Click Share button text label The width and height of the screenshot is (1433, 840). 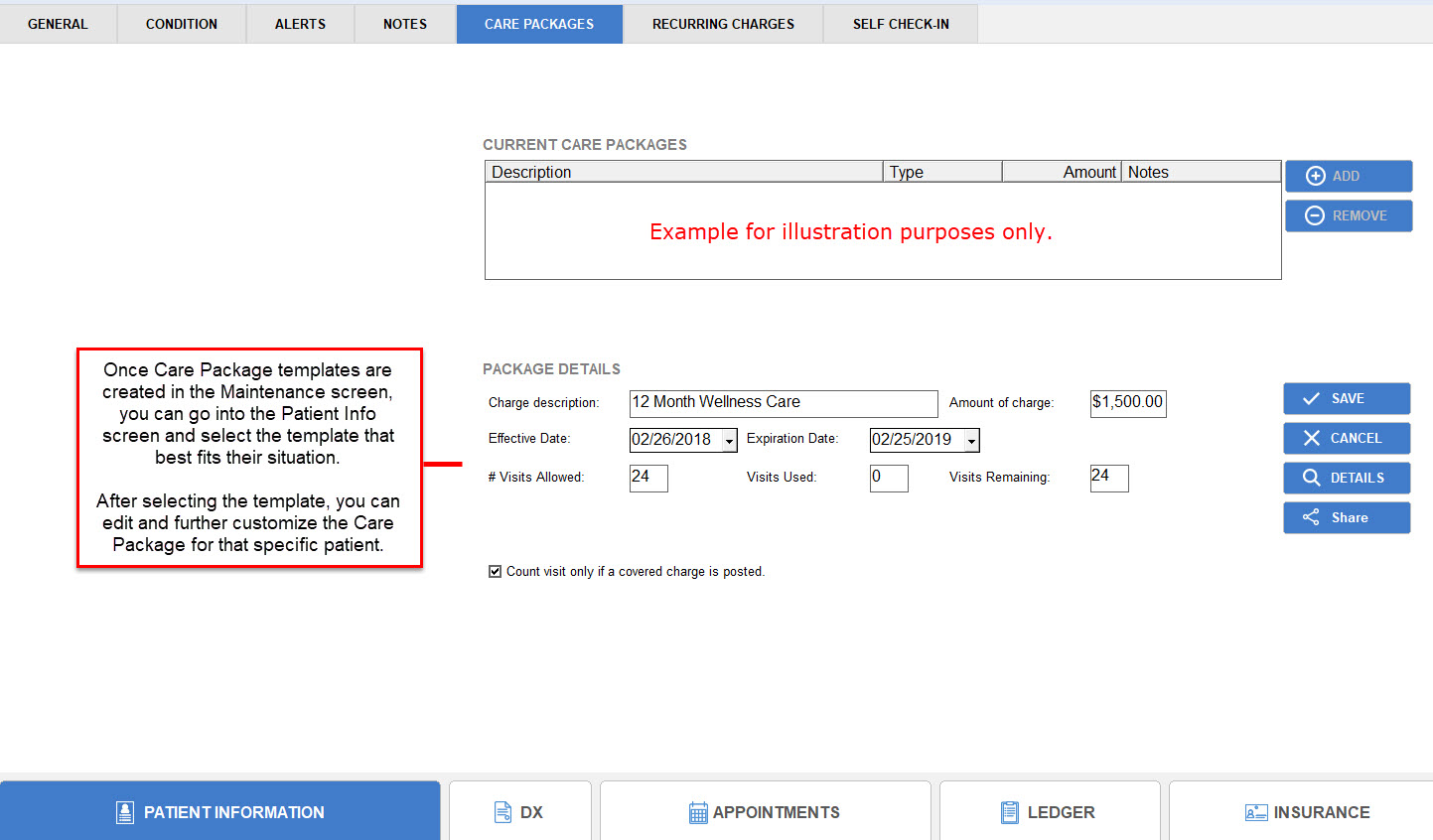1350,517
